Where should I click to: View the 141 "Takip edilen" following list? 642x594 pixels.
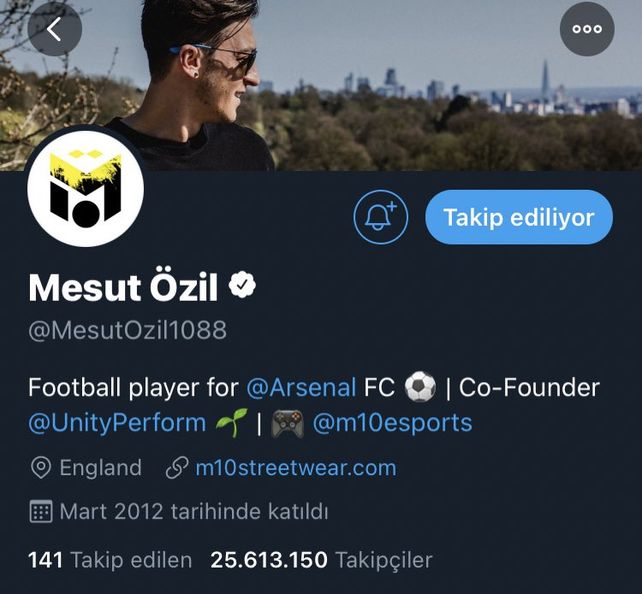tap(110, 560)
